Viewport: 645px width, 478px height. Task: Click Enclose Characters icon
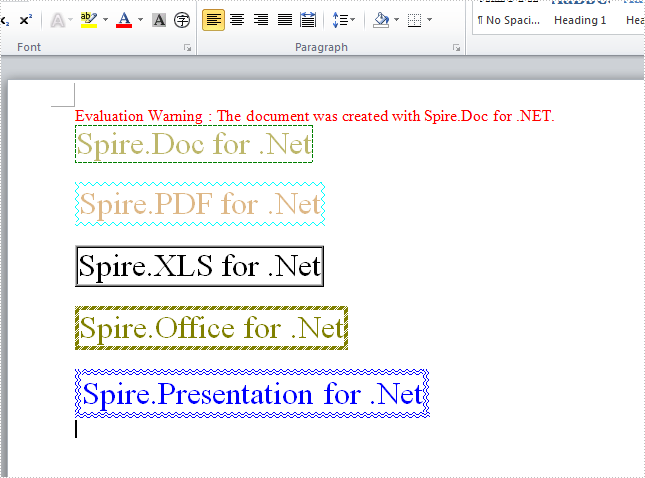coord(182,20)
